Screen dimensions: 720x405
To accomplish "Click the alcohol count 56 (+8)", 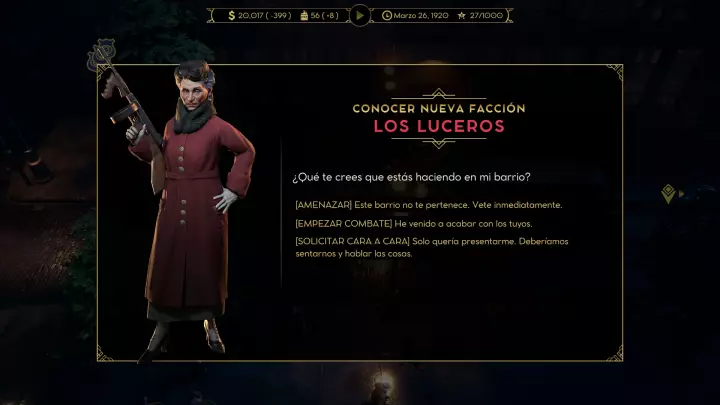I will (324, 16).
